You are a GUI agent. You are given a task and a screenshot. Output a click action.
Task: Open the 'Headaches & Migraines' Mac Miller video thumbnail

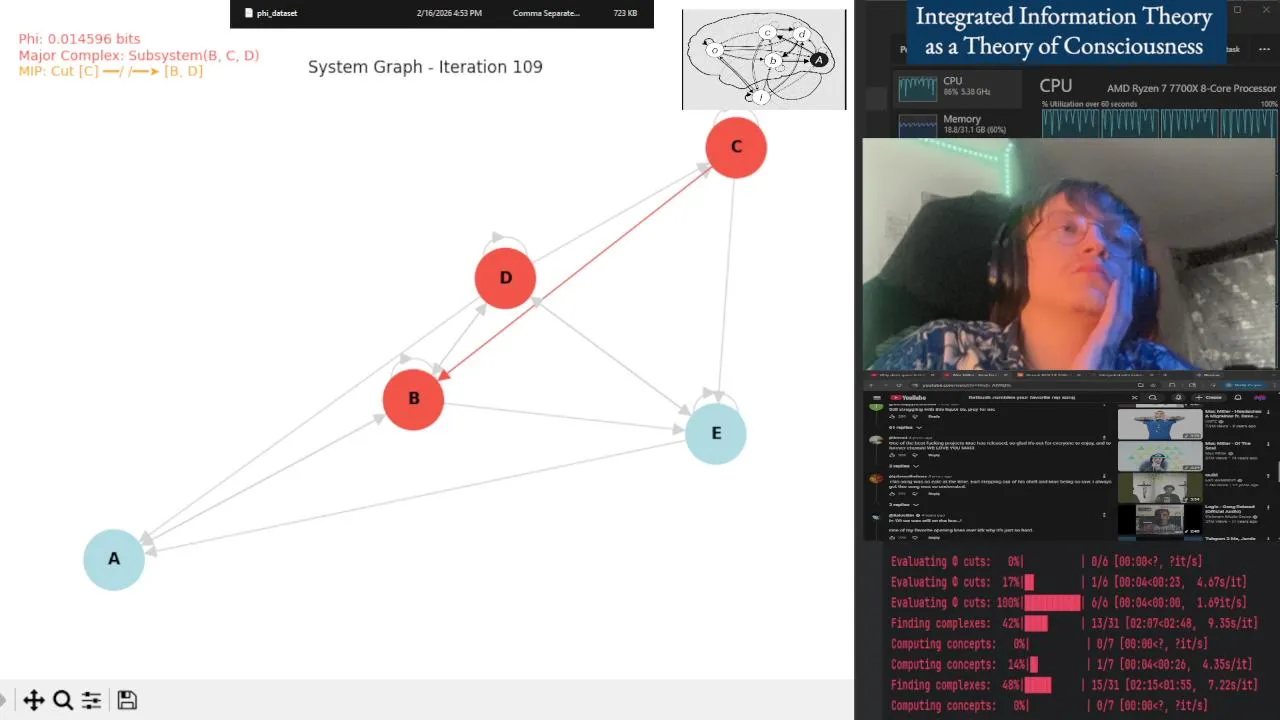[1160, 424]
